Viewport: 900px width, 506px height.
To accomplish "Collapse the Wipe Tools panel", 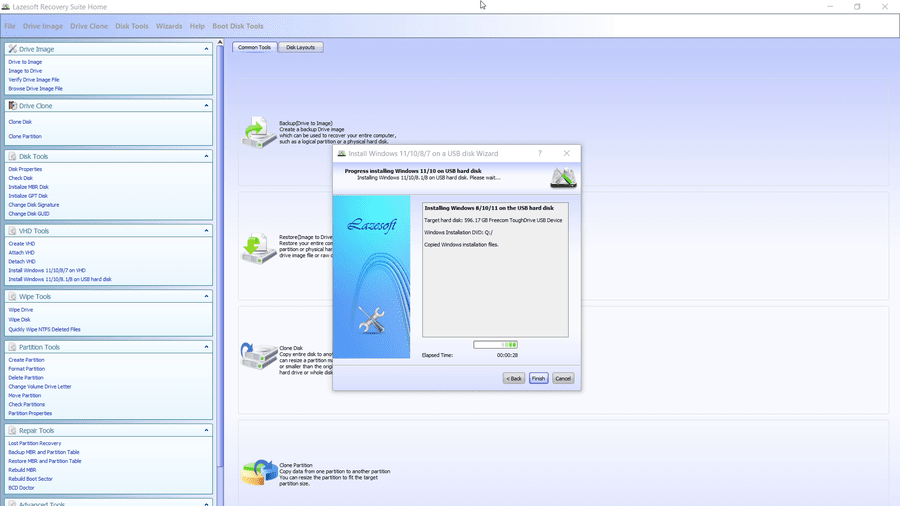I will pos(206,297).
